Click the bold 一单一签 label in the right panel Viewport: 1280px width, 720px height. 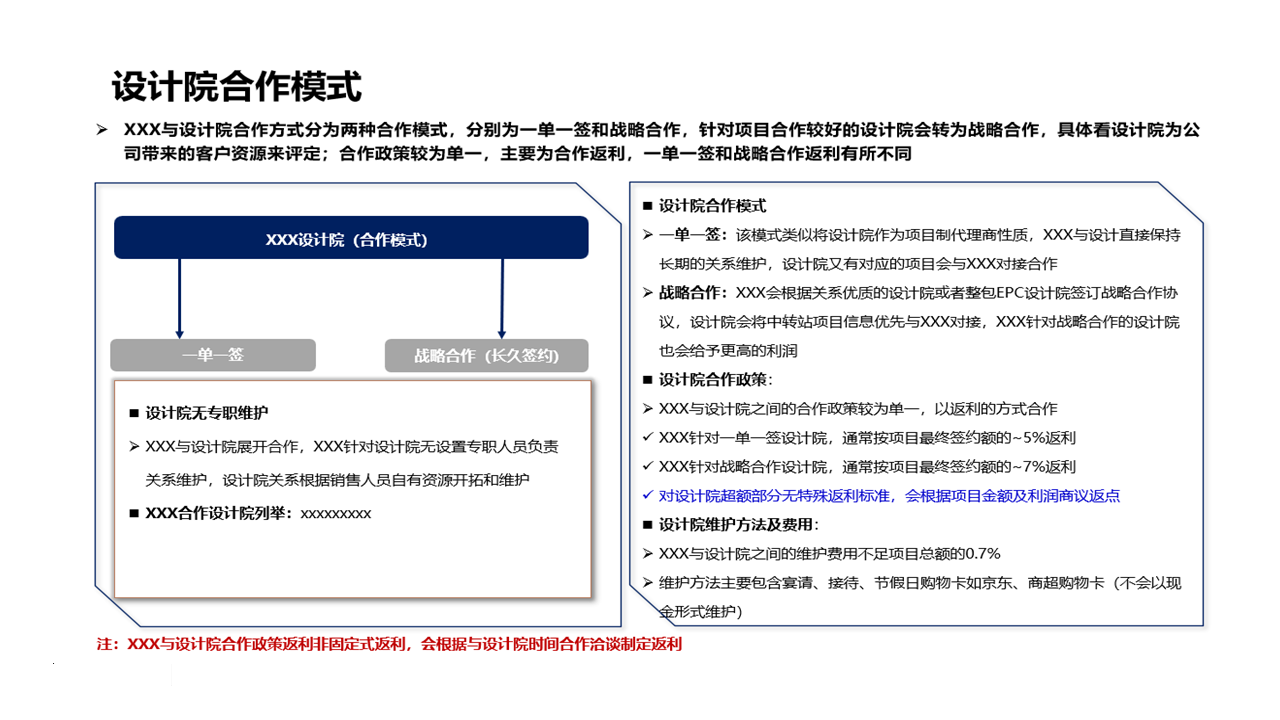[694, 235]
